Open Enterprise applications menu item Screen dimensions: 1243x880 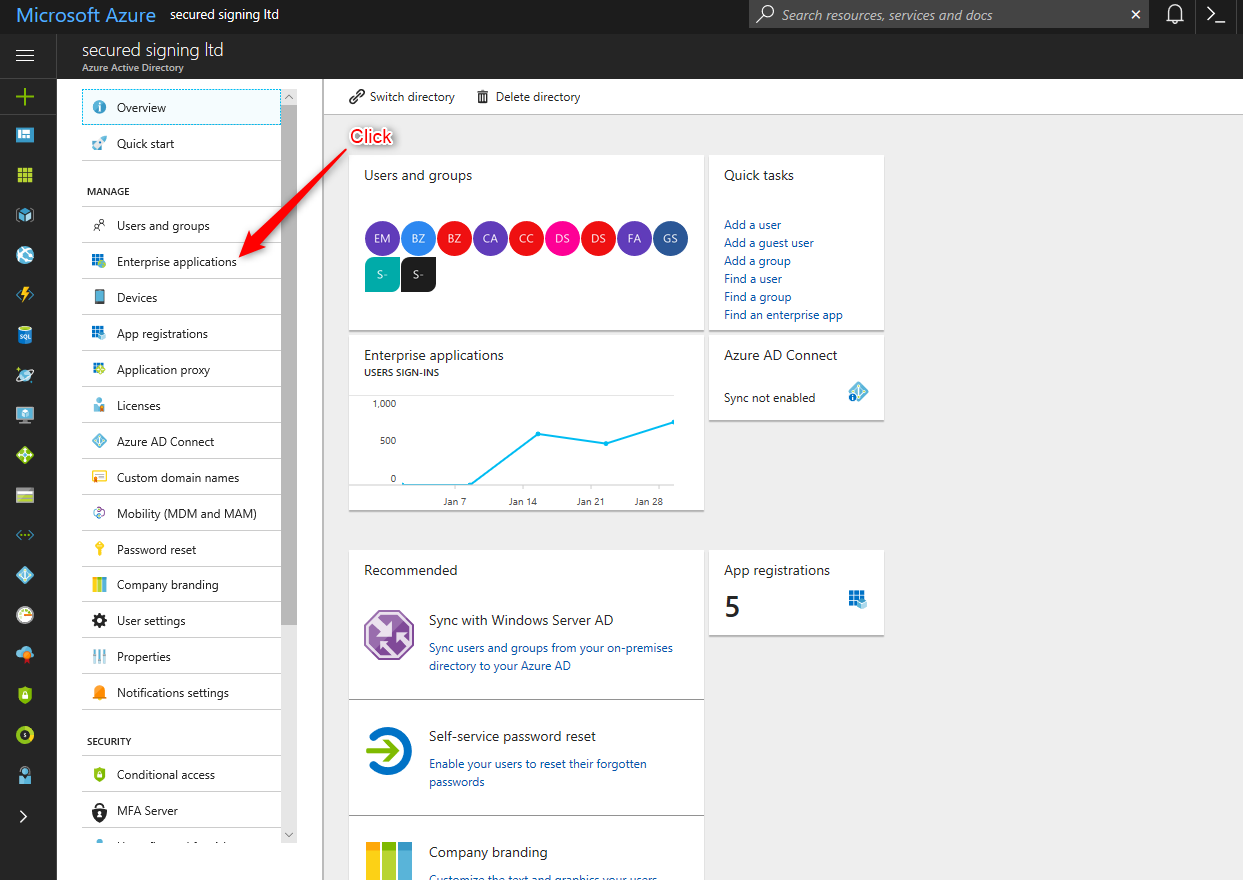click(x=181, y=261)
